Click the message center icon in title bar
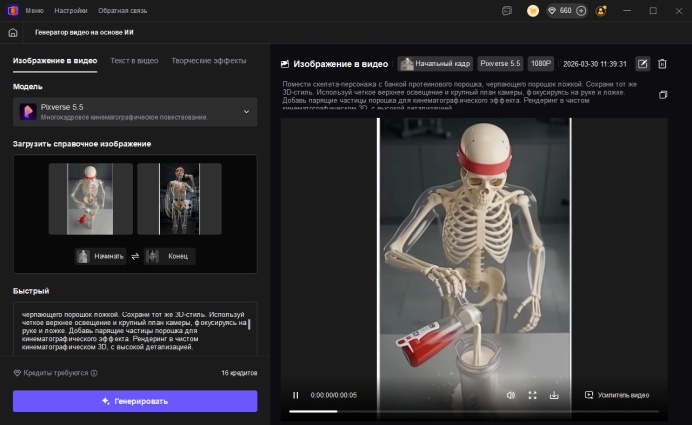This screenshot has width=692, height=425. point(507,11)
